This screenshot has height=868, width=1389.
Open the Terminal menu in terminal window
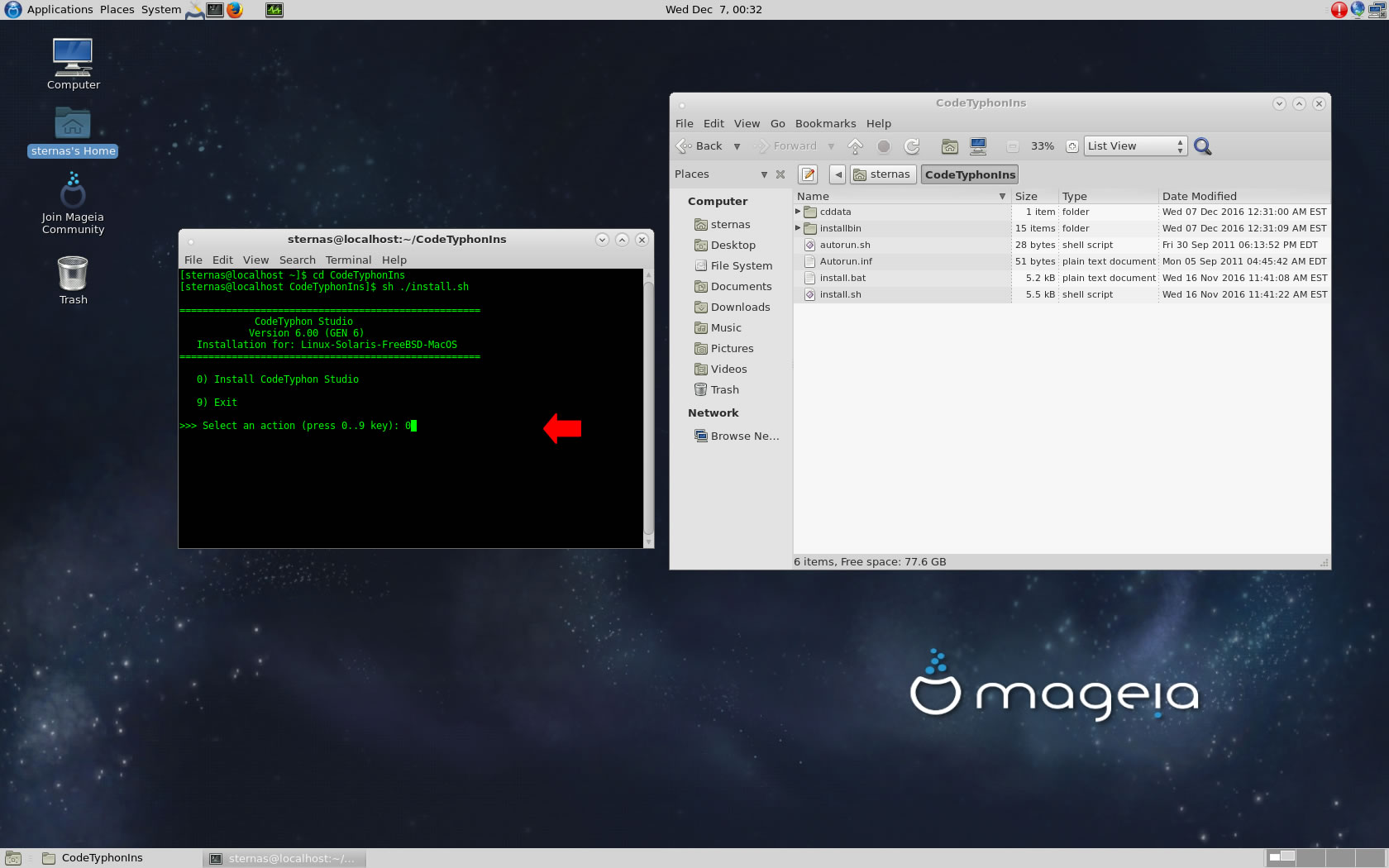(x=348, y=260)
